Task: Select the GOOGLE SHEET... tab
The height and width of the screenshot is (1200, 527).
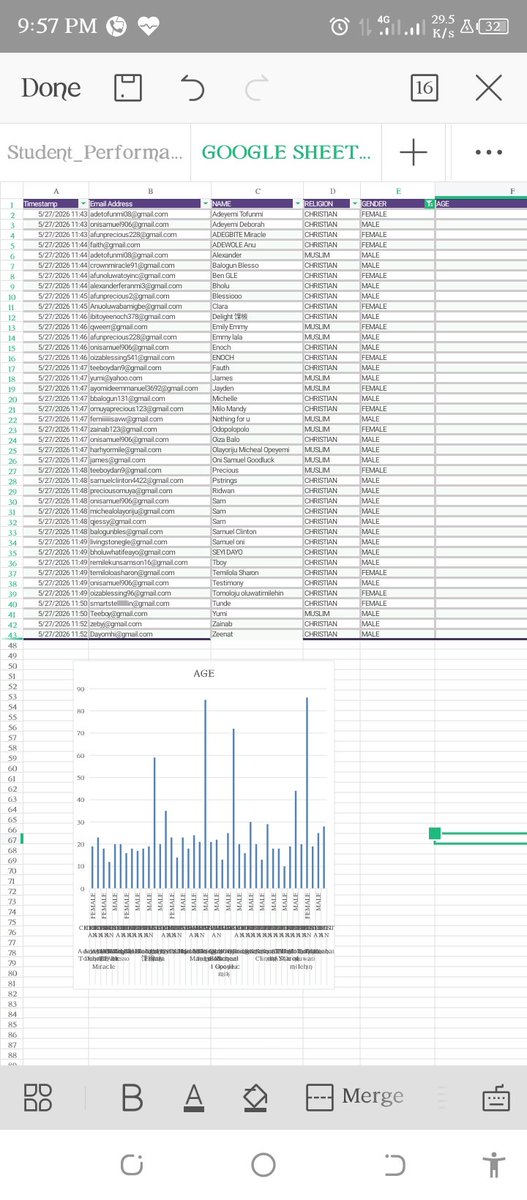Action: coord(286,152)
